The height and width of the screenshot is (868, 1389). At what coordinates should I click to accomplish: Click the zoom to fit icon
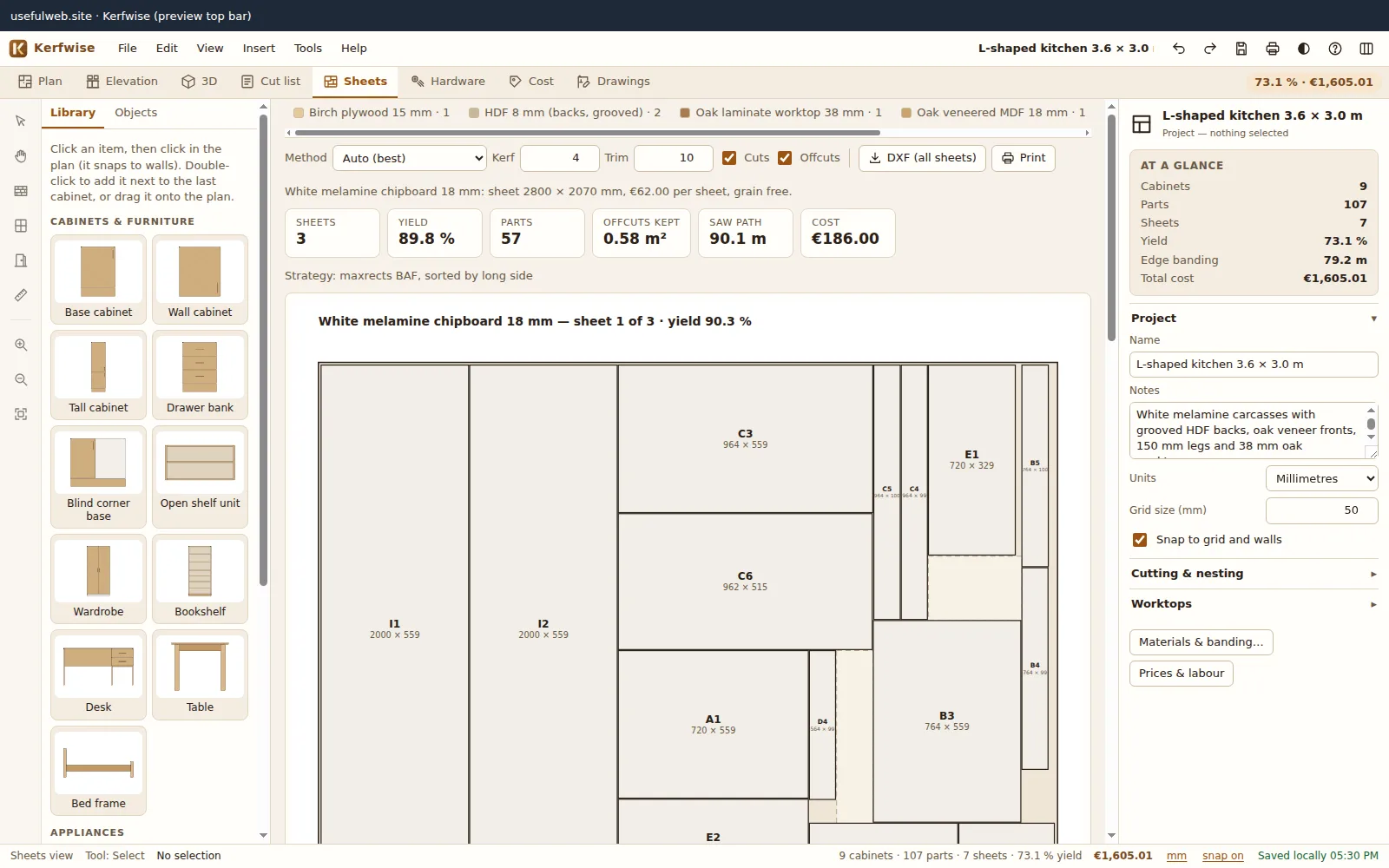21,415
